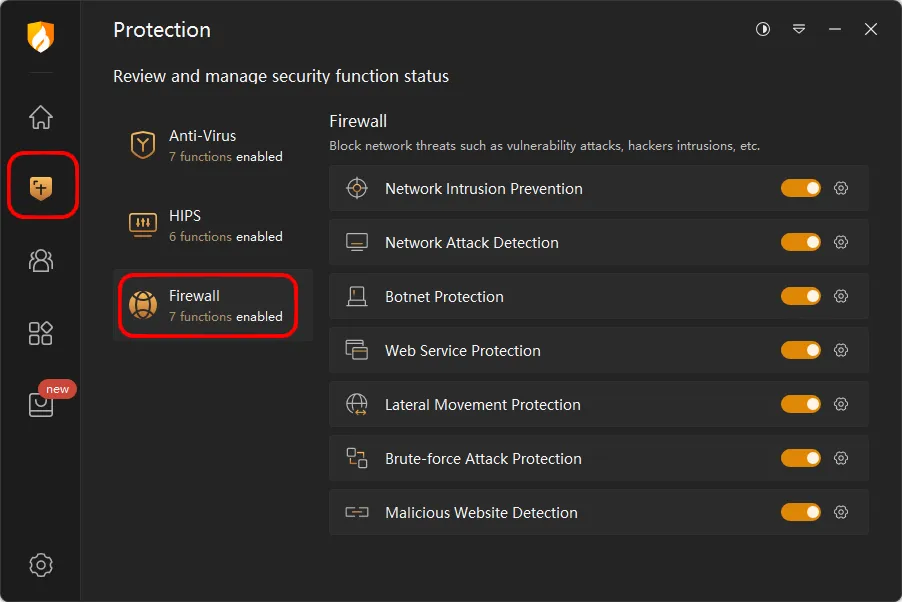Open the security tools grid icon

[41, 333]
